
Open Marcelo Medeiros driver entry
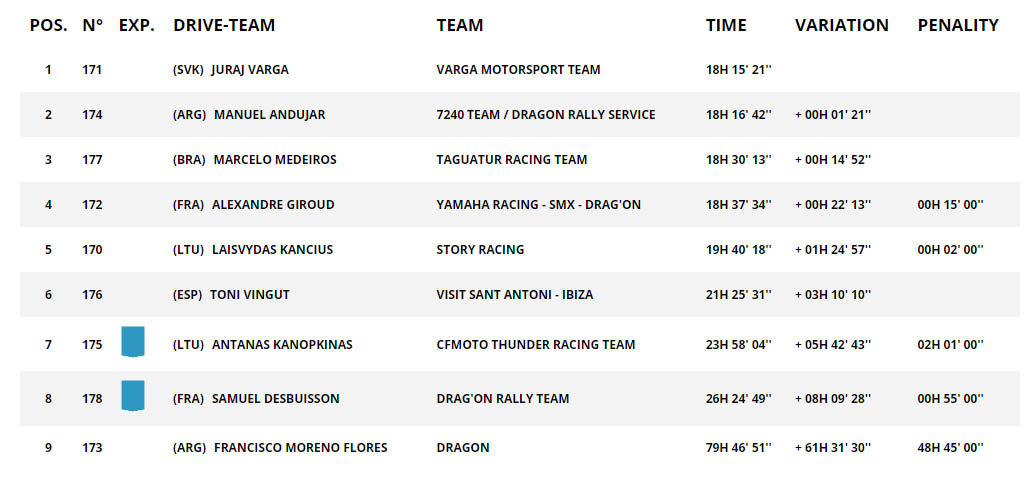point(275,160)
